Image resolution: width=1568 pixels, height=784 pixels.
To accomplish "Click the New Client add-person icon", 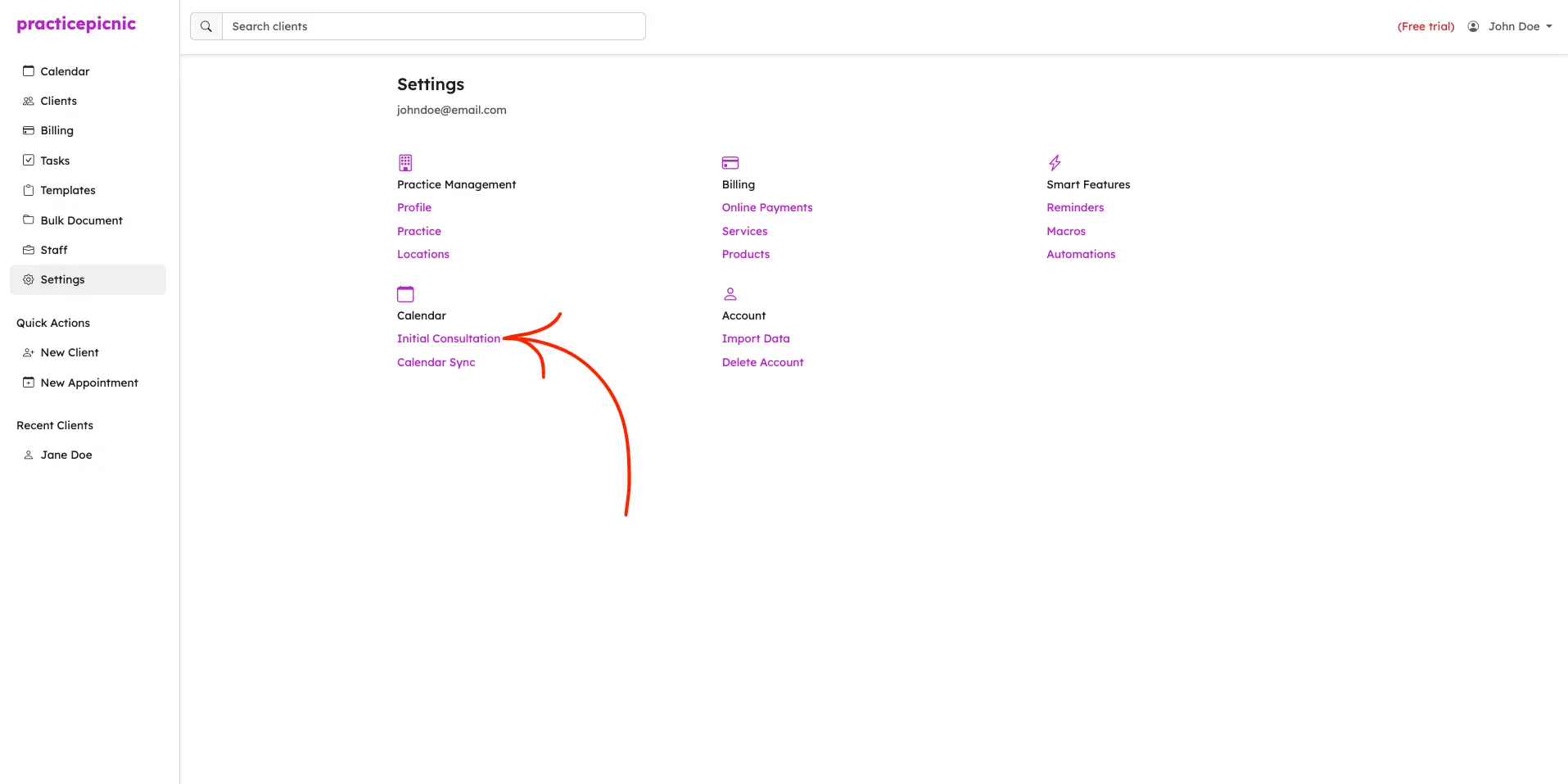I will coord(29,352).
